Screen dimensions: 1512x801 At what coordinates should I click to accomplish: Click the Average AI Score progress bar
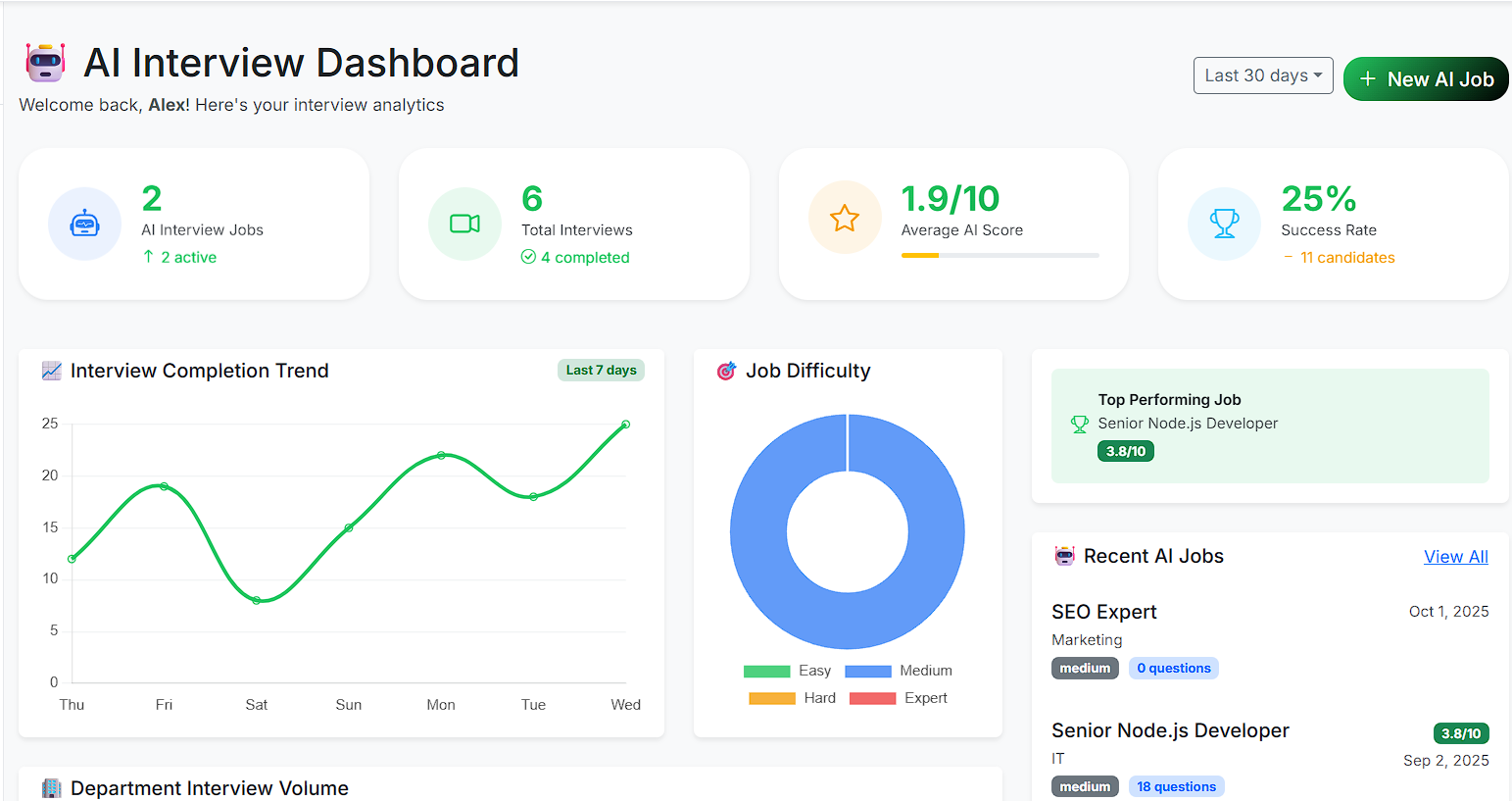1000,255
